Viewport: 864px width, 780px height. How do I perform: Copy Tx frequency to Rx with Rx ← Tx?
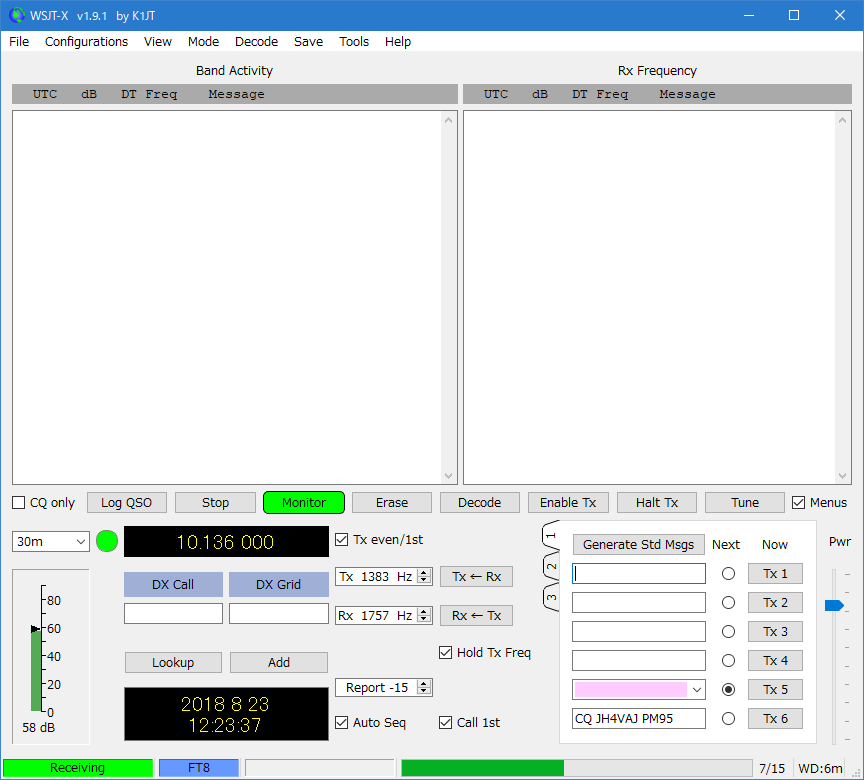[477, 615]
